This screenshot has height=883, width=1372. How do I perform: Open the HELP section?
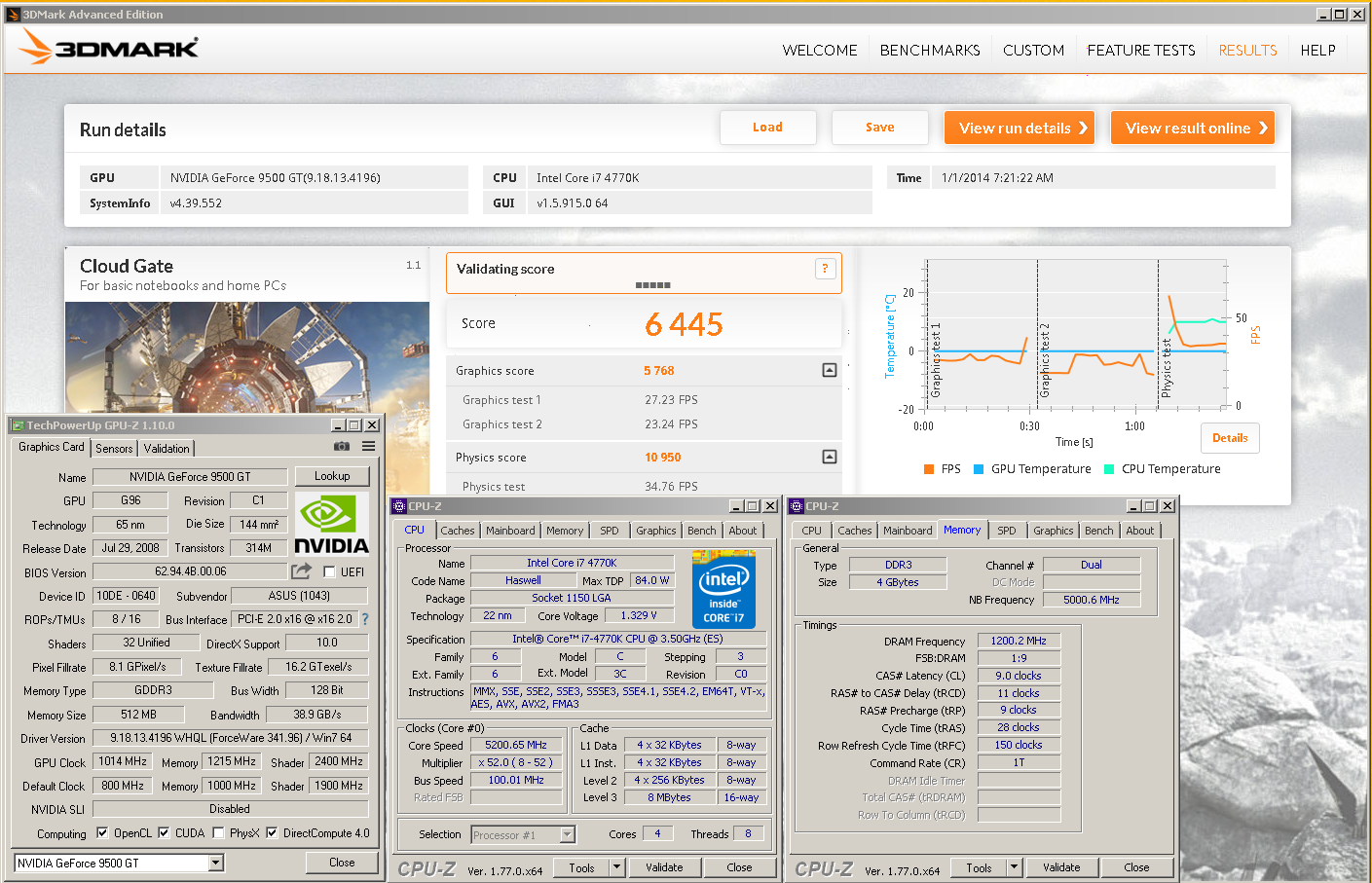tap(1317, 51)
